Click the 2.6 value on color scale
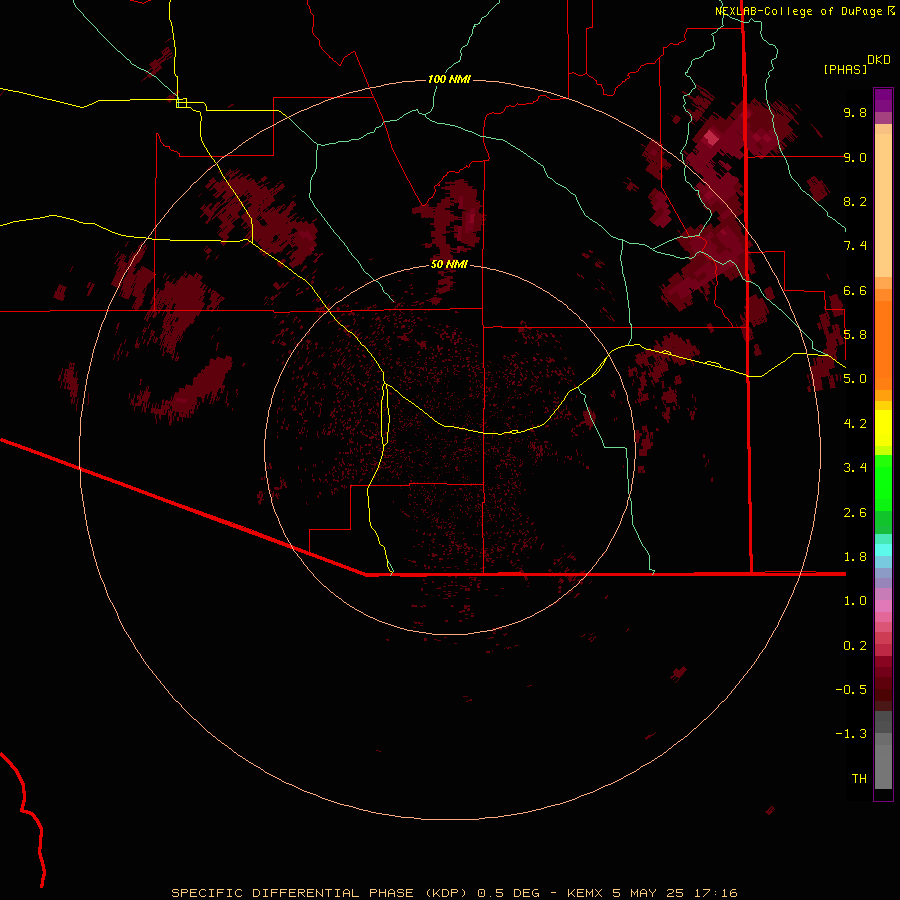 [x=855, y=513]
